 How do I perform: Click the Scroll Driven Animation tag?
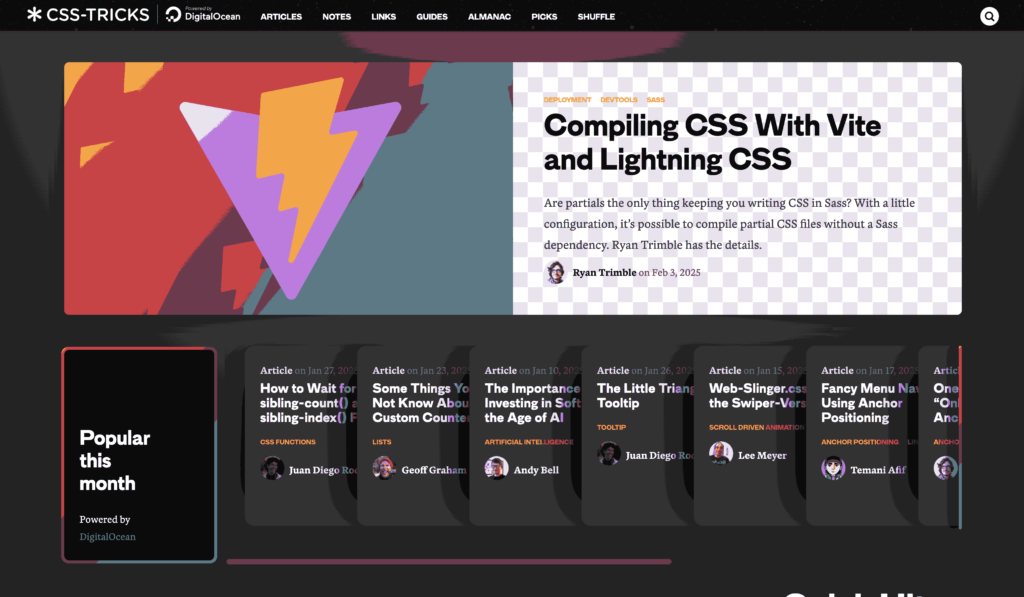tap(756, 427)
